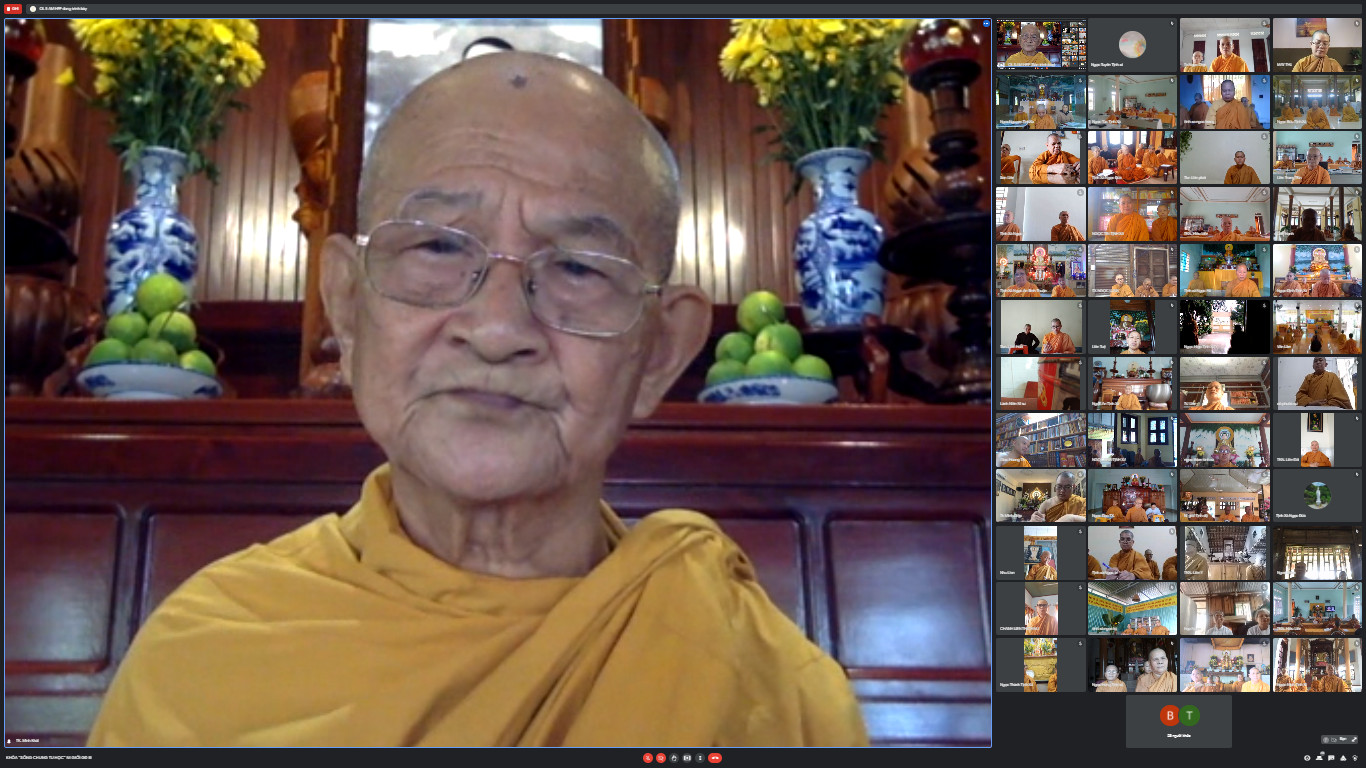Unmute the microphone in the call bar
The width and height of the screenshot is (1366, 768).
[x=648, y=758]
